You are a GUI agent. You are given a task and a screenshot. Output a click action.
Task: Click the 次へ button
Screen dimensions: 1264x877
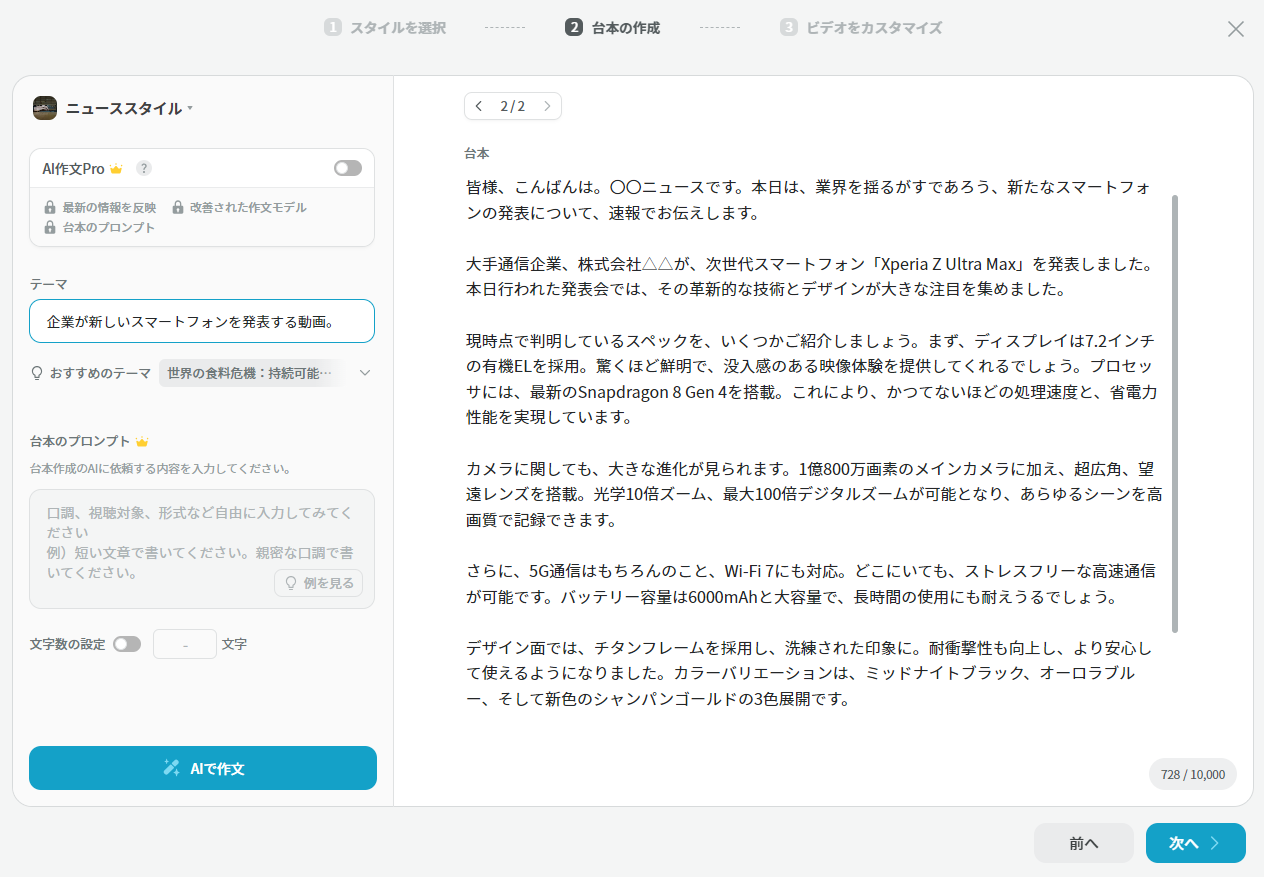(1195, 843)
